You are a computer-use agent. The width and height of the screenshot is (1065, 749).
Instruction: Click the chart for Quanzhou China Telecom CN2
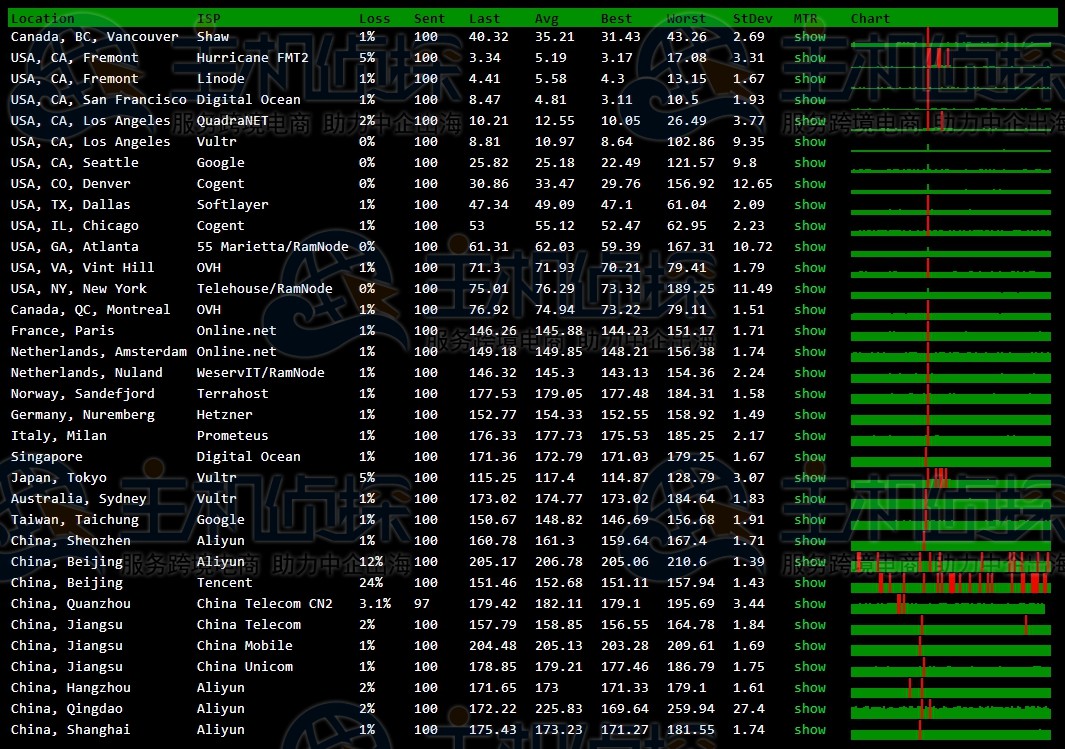[950, 605]
